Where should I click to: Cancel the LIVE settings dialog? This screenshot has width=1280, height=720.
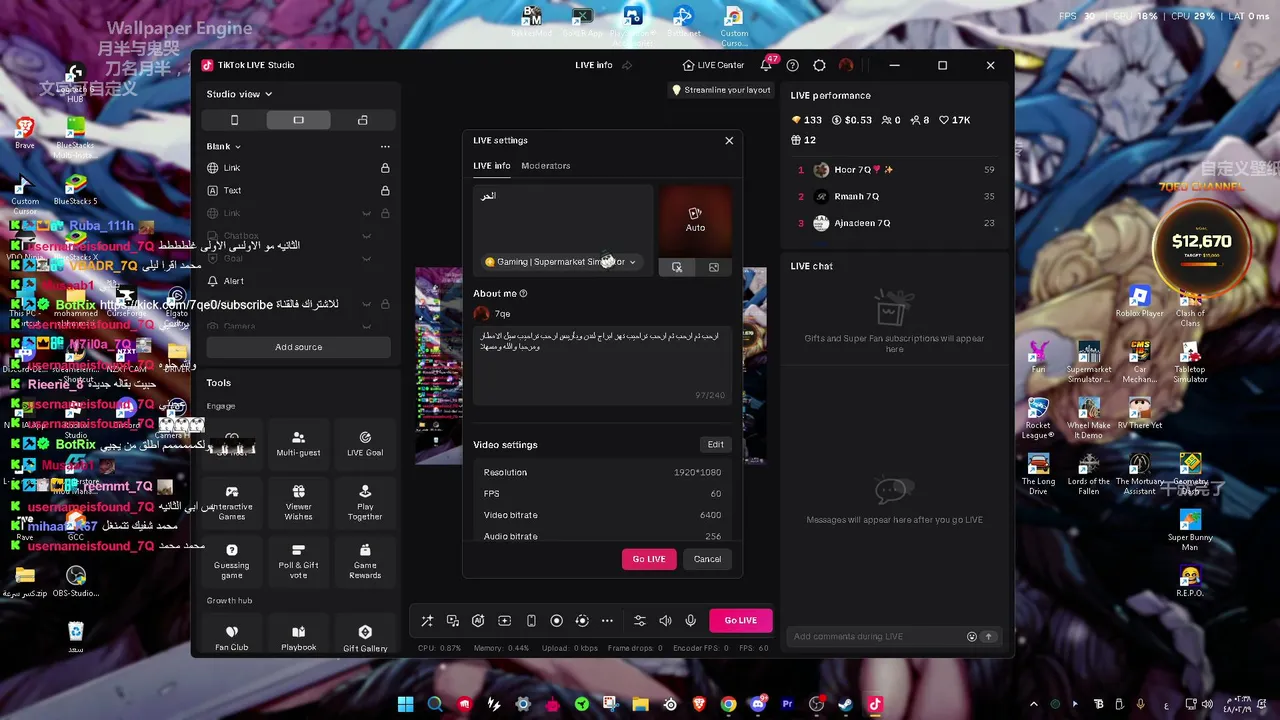(x=707, y=559)
